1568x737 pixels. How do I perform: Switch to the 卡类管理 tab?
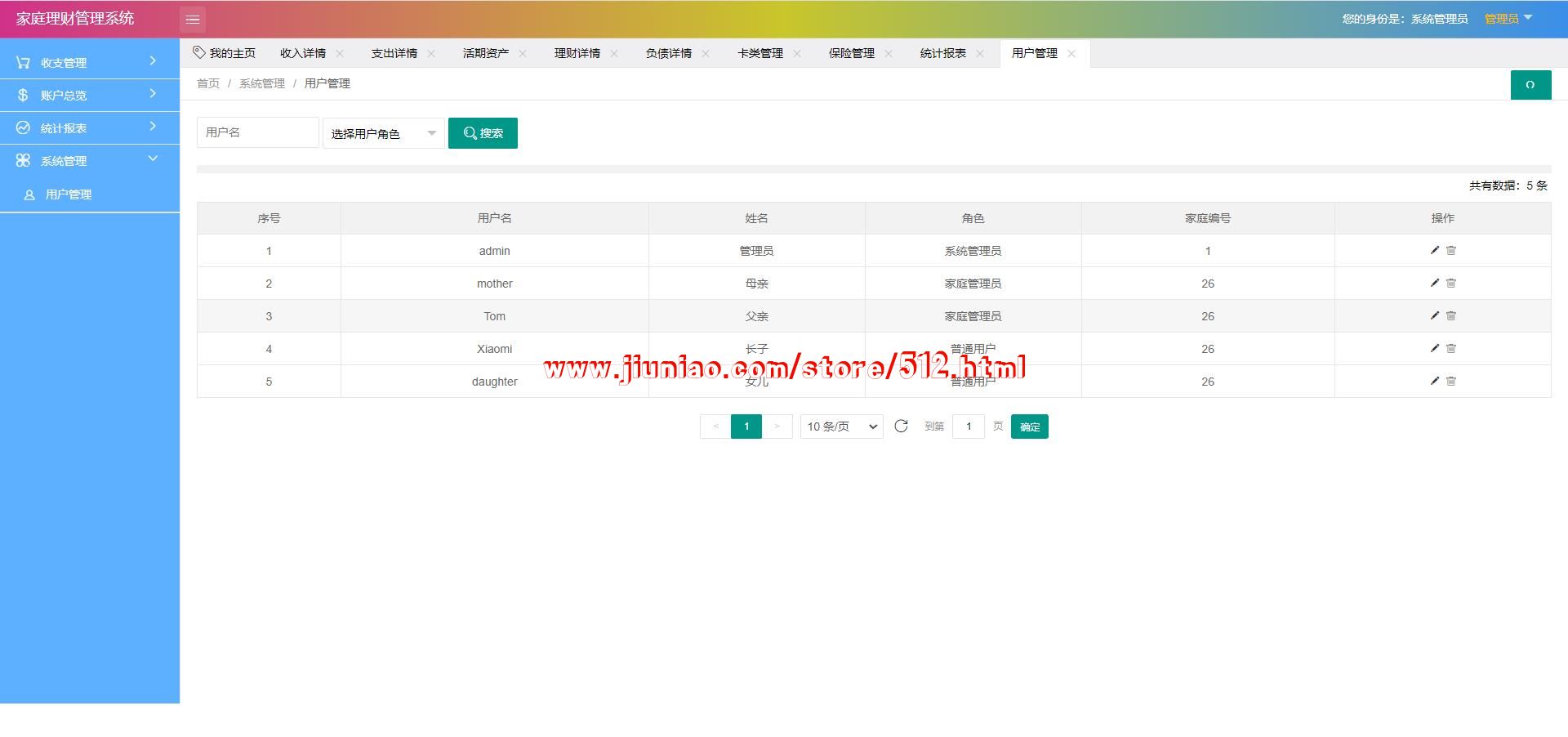[759, 53]
